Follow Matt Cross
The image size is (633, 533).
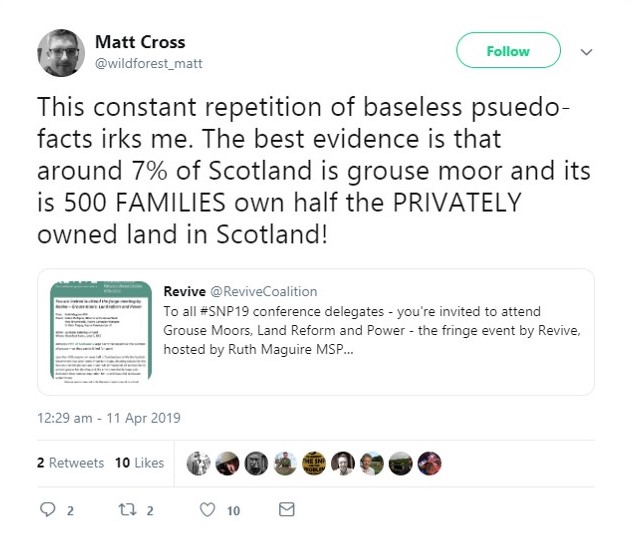(508, 51)
